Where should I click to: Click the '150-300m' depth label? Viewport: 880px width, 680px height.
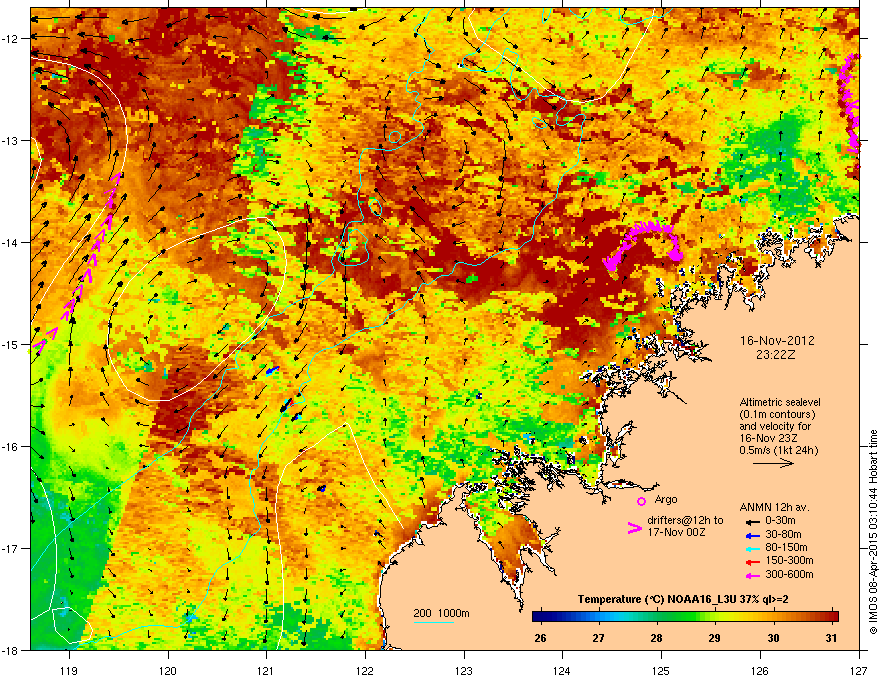(x=789, y=560)
